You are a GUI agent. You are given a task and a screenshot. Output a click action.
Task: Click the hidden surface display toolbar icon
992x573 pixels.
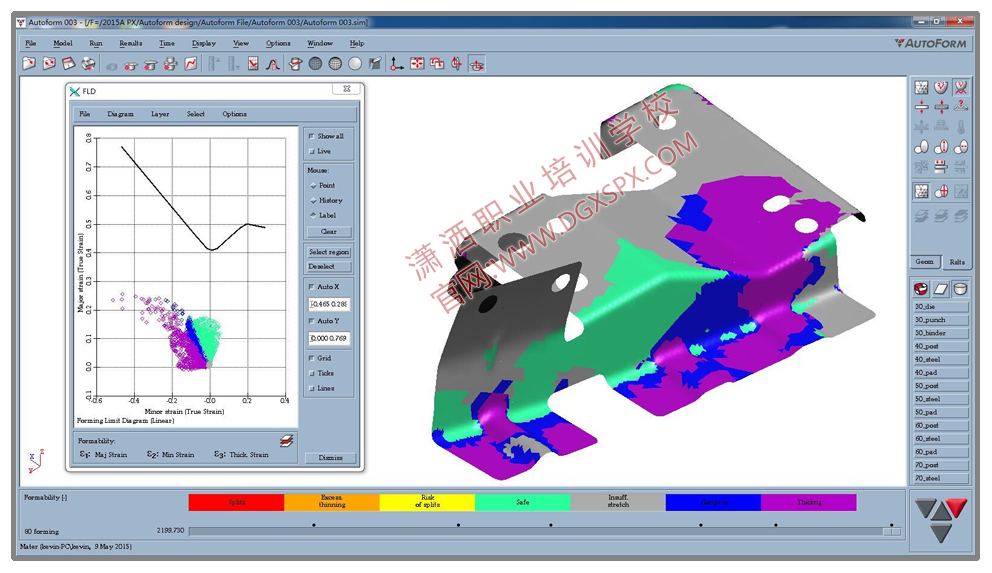pyautogui.click(x=375, y=64)
